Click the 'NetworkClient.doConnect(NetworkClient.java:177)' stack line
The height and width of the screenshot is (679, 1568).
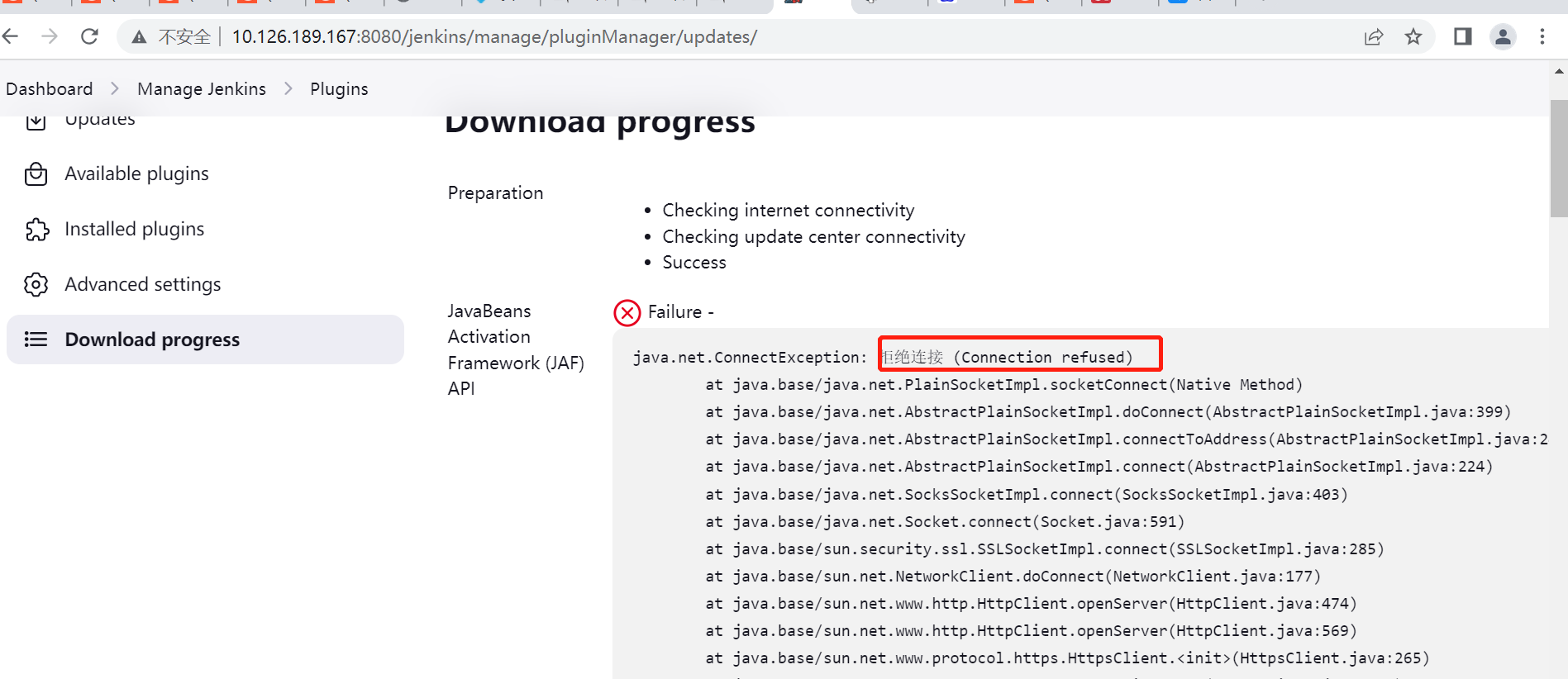1013,577
